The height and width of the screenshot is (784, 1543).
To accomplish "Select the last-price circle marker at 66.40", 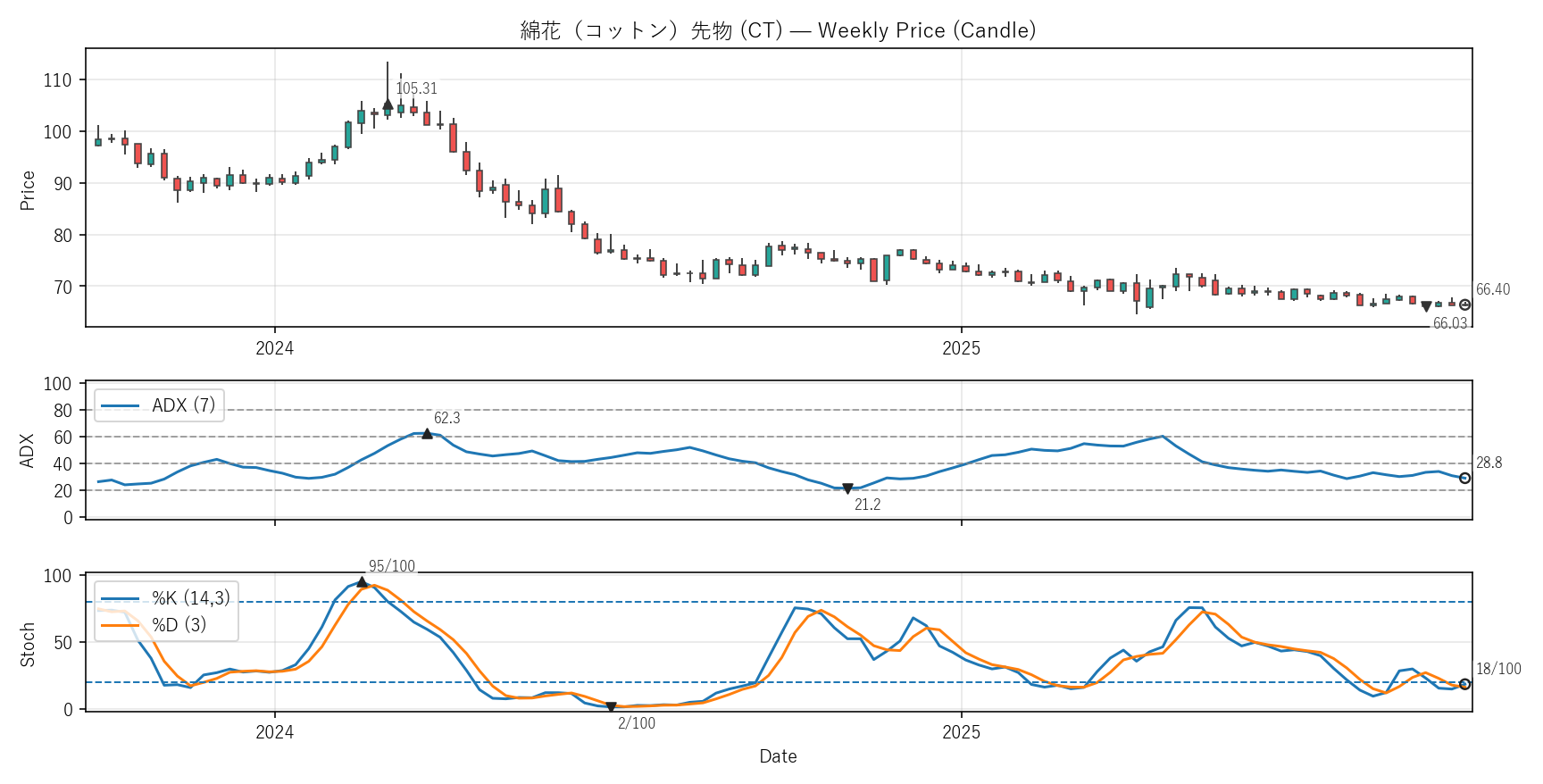I will [x=1464, y=305].
